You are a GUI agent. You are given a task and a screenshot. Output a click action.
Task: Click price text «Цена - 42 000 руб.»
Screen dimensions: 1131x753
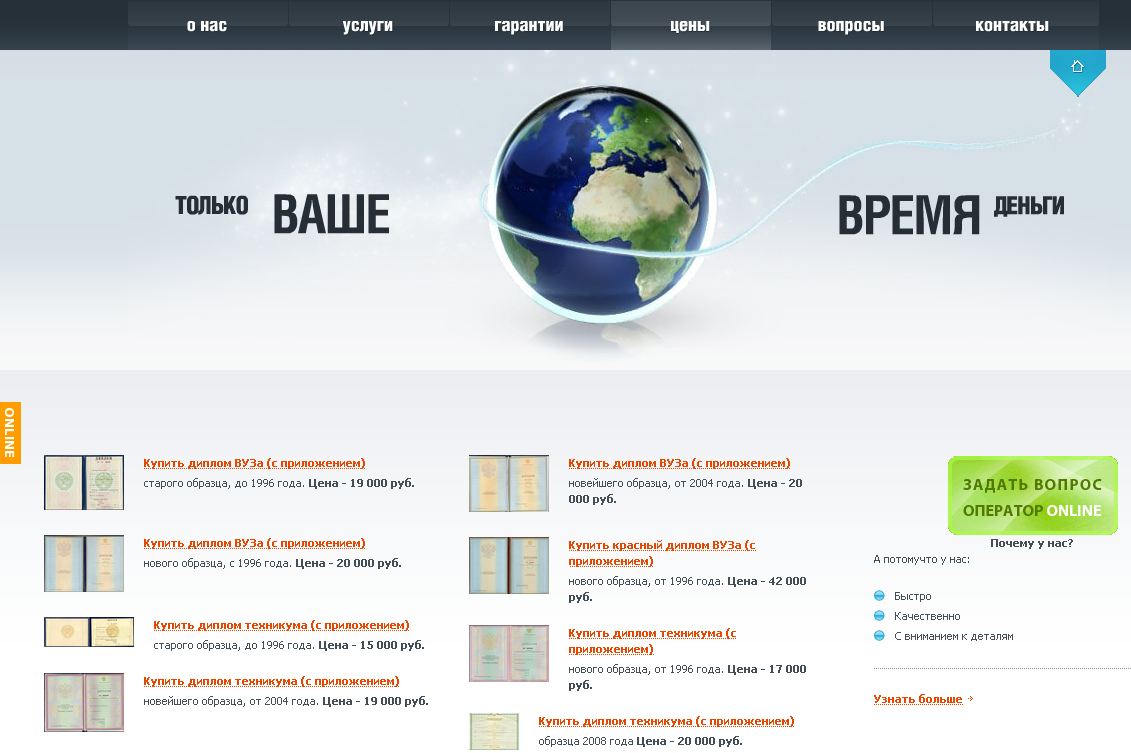[x=687, y=589]
